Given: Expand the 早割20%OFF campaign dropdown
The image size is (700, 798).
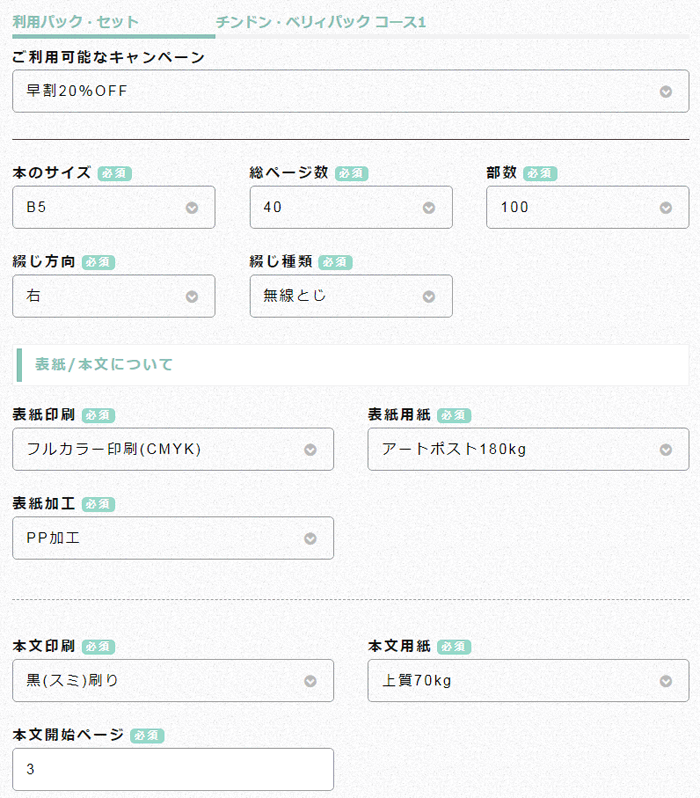Looking at the screenshot, I should [350, 91].
